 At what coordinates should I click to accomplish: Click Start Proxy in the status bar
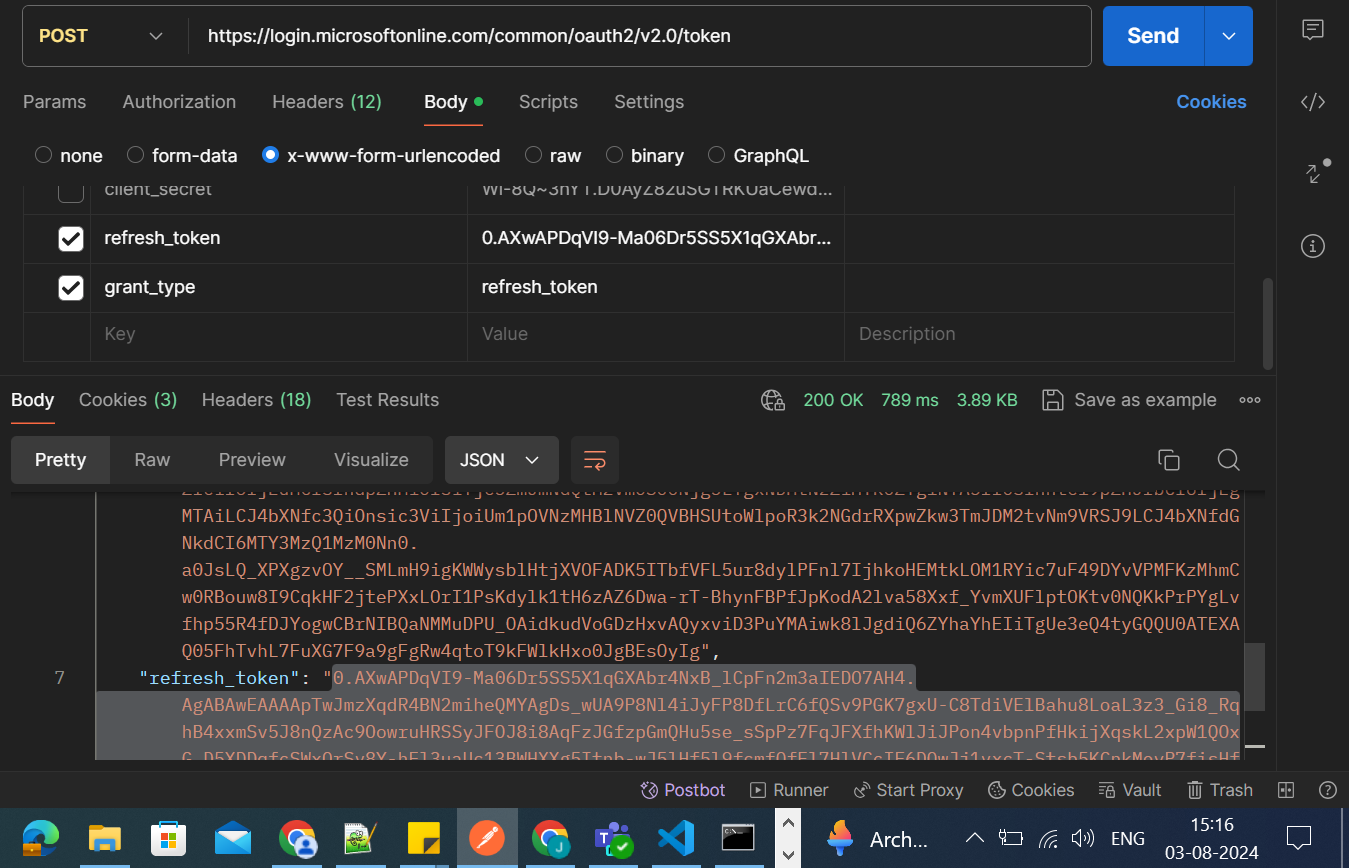(x=908, y=790)
